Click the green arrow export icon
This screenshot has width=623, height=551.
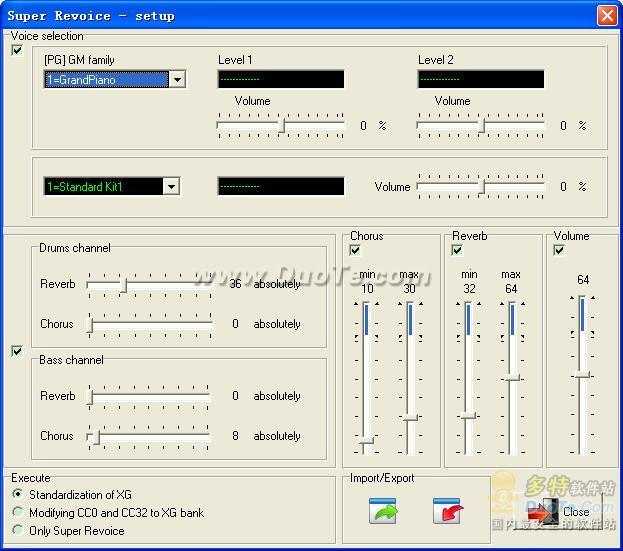point(382,510)
